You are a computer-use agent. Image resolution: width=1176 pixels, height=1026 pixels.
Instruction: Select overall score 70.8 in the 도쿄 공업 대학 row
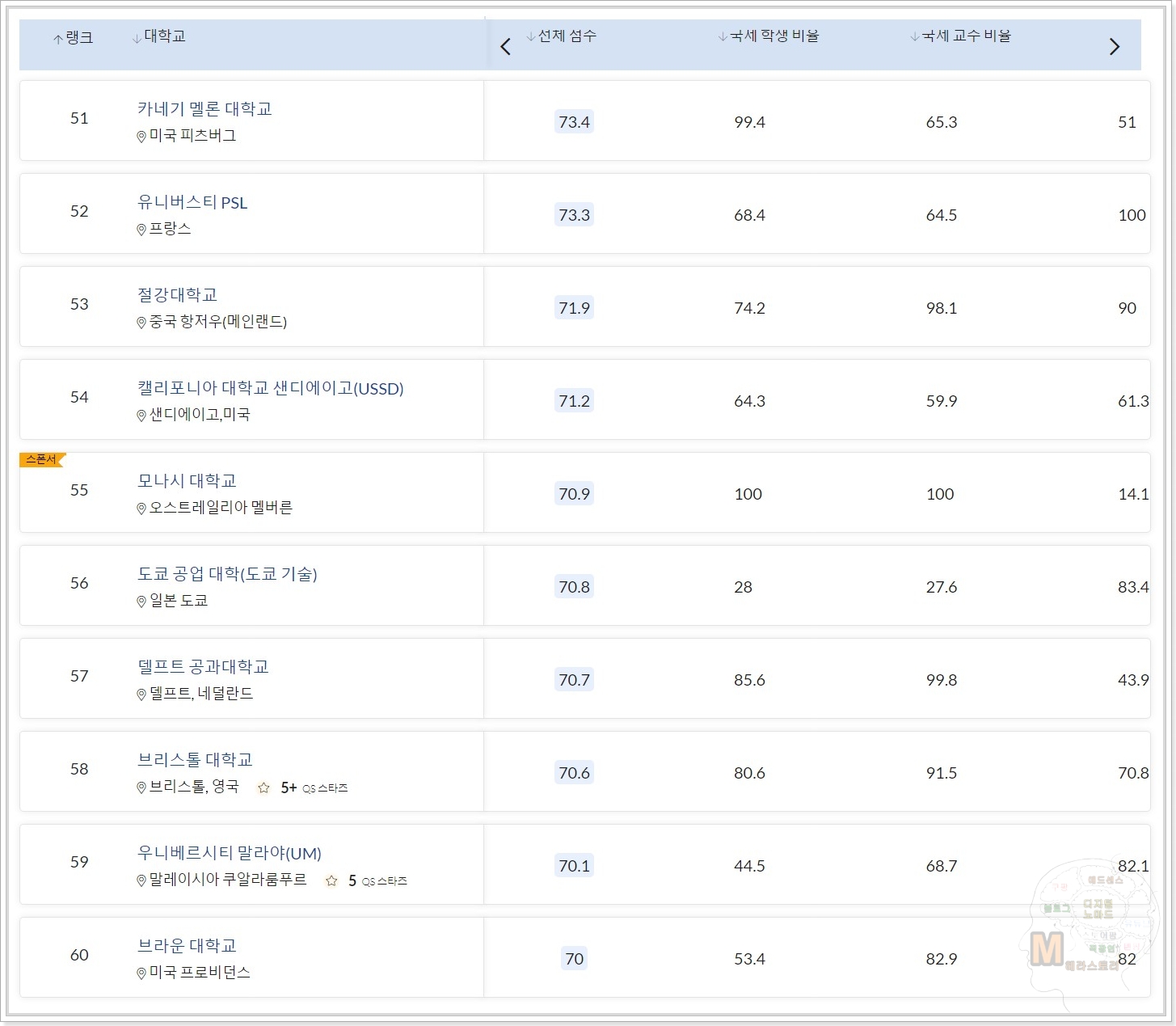click(574, 587)
